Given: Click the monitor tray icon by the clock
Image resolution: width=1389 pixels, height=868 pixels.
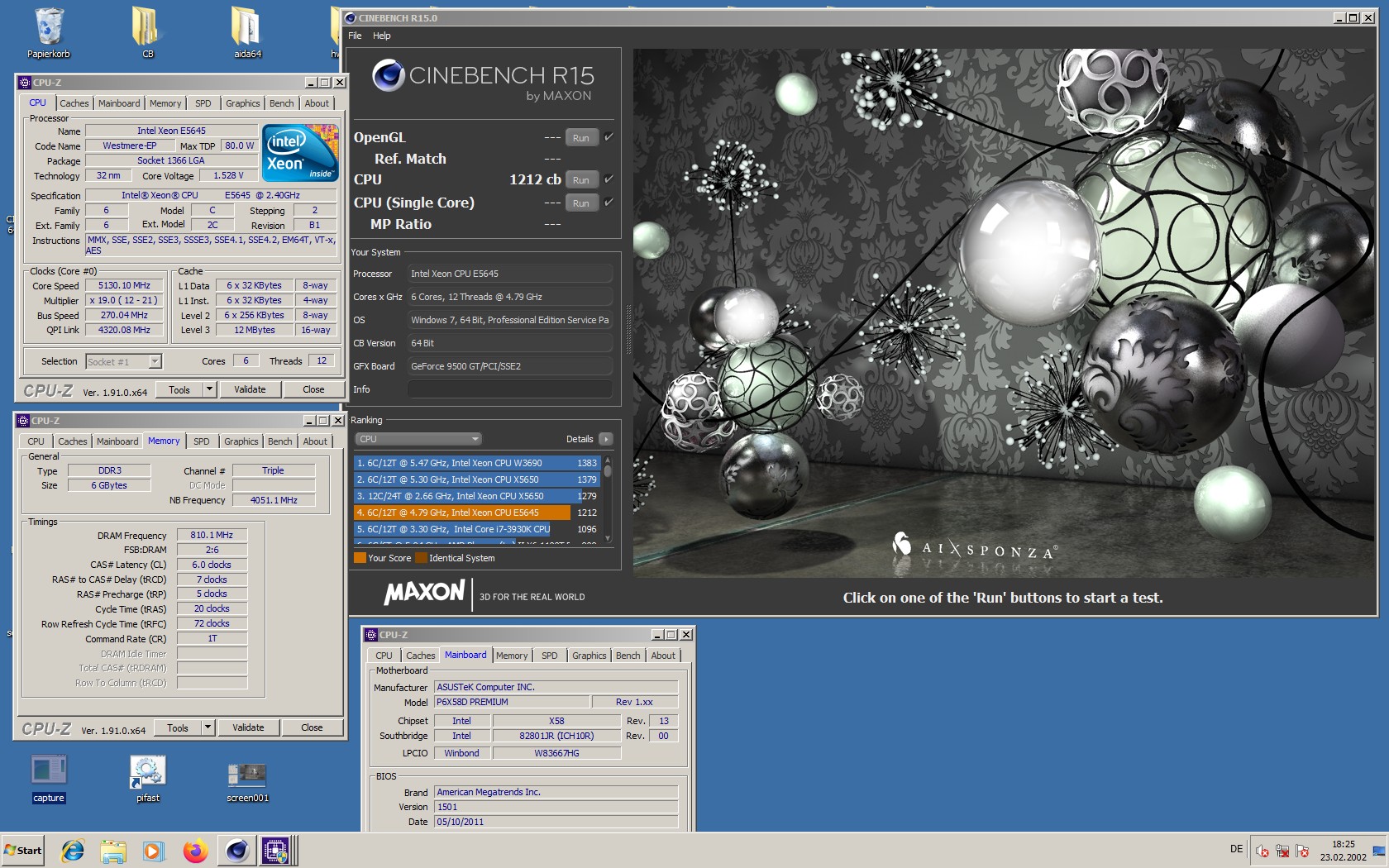Looking at the screenshot, I should (x=1377, y=850).
